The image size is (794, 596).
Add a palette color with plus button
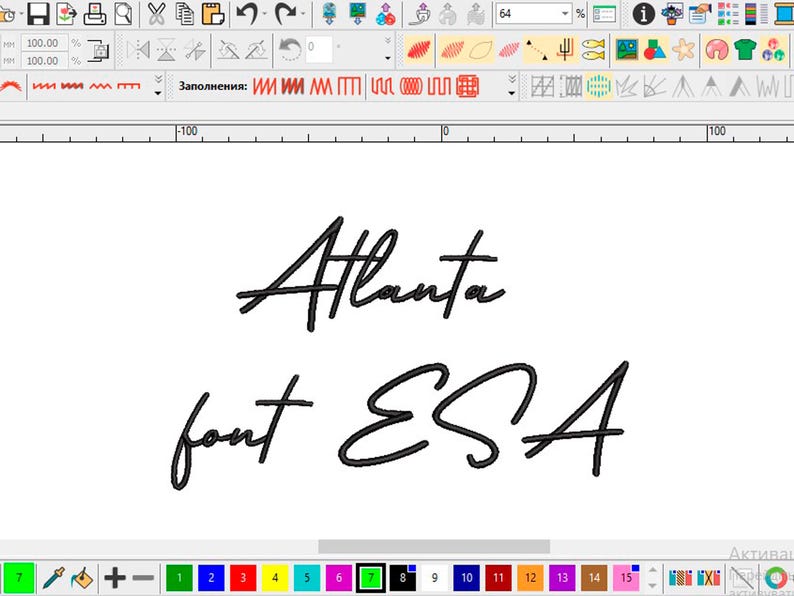pos(115,577)
